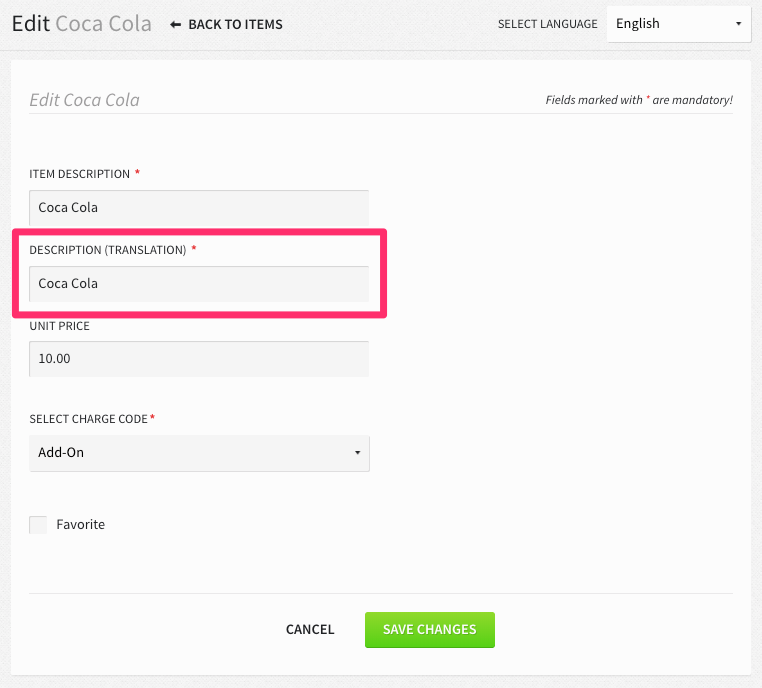
Task: Click the 'DESCRIPTION (TRANSLATION)' label
Action: (x=108, y=250)
